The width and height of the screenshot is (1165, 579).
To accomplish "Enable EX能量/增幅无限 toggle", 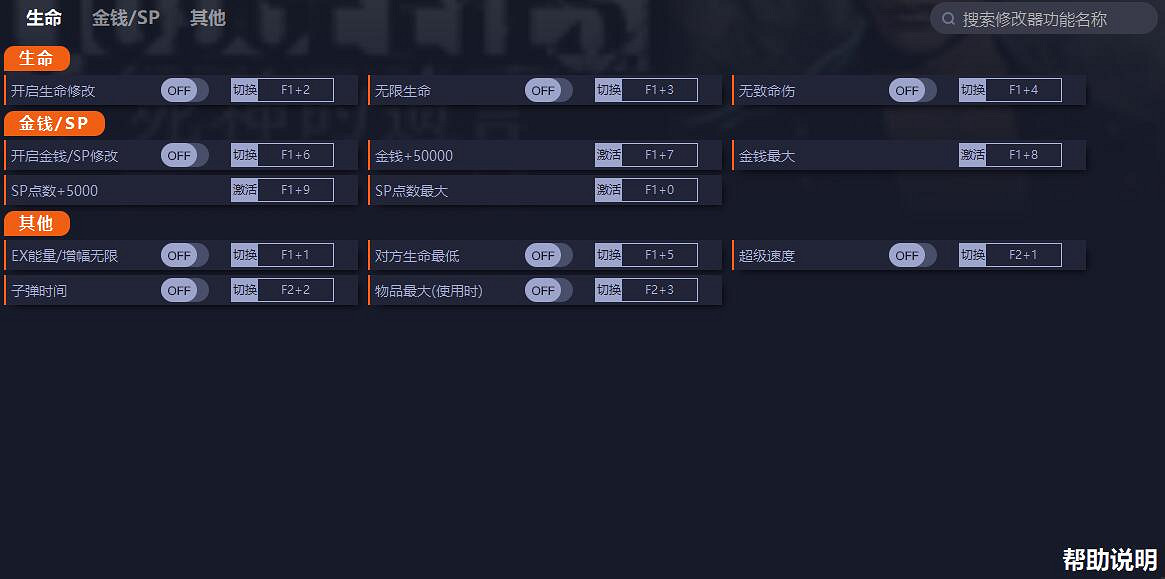I will click(184, 255).
